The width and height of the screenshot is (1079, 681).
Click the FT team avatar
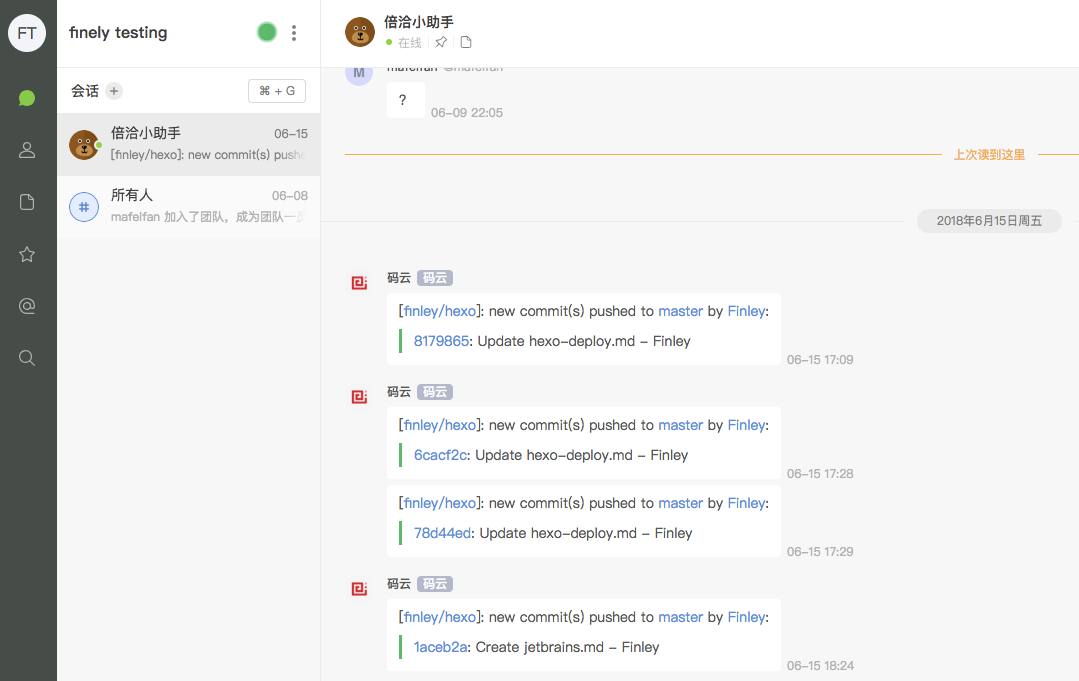pos(27,33)
